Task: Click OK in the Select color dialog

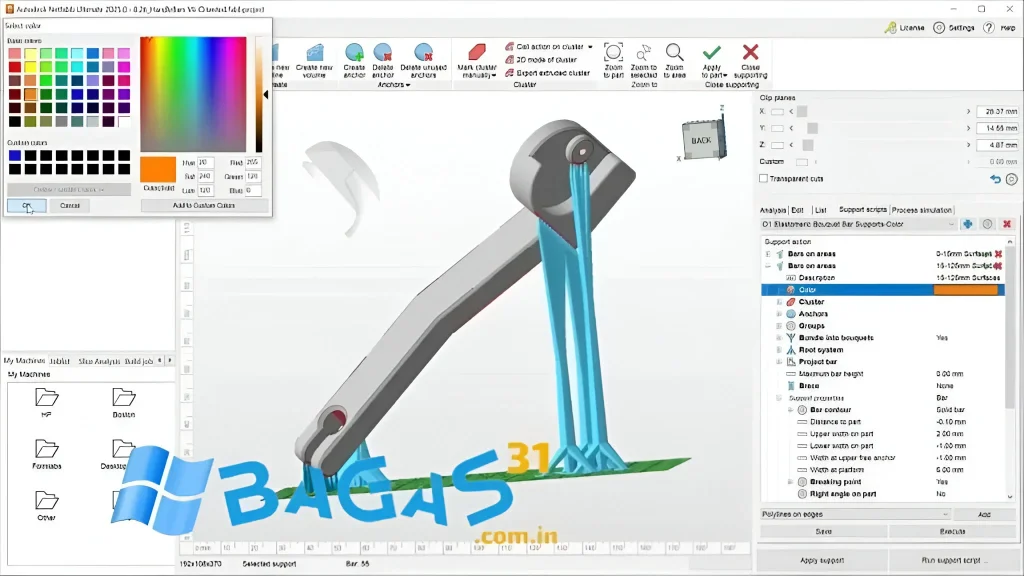Action: pos(27,206)
